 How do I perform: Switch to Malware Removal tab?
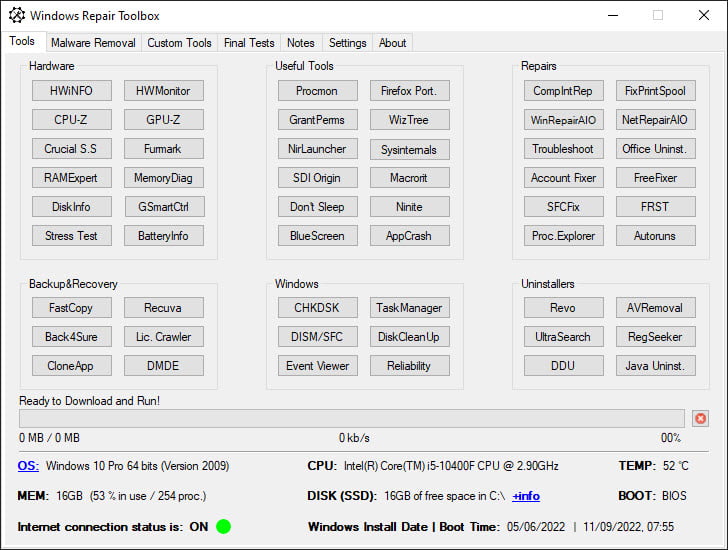[93, 43]
